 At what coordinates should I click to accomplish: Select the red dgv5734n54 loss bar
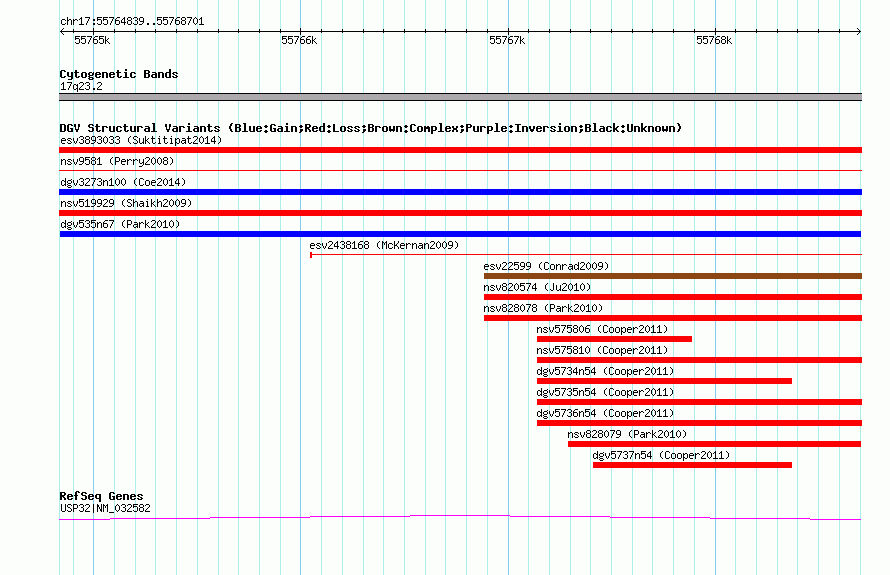click(x=664, y=381)
